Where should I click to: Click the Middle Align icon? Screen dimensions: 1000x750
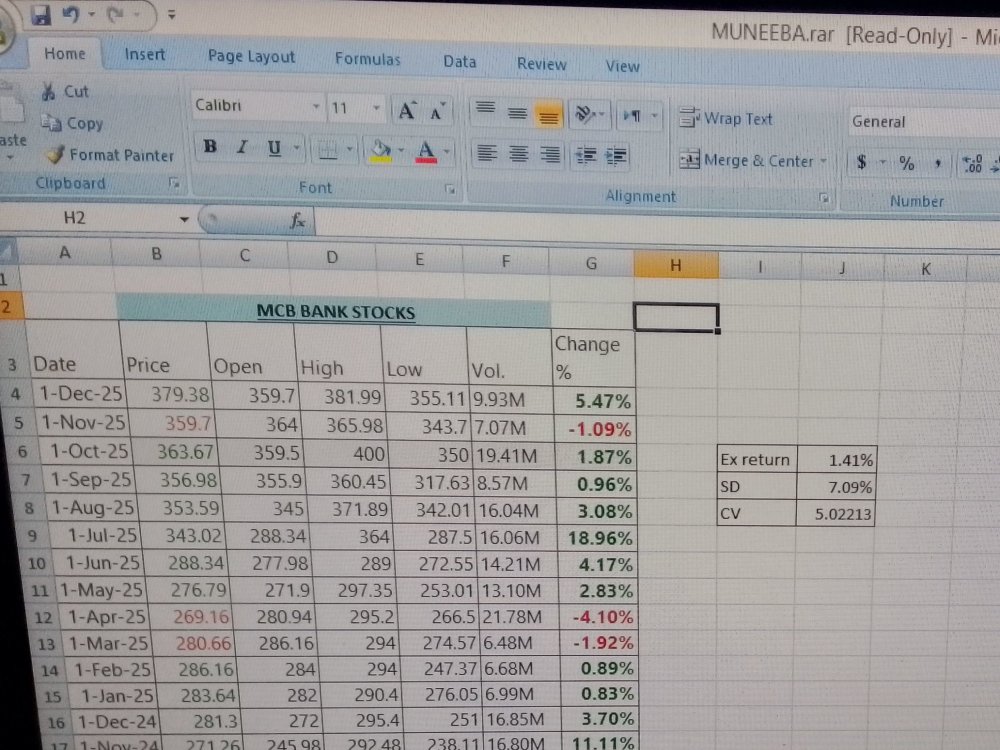(517, 114)
